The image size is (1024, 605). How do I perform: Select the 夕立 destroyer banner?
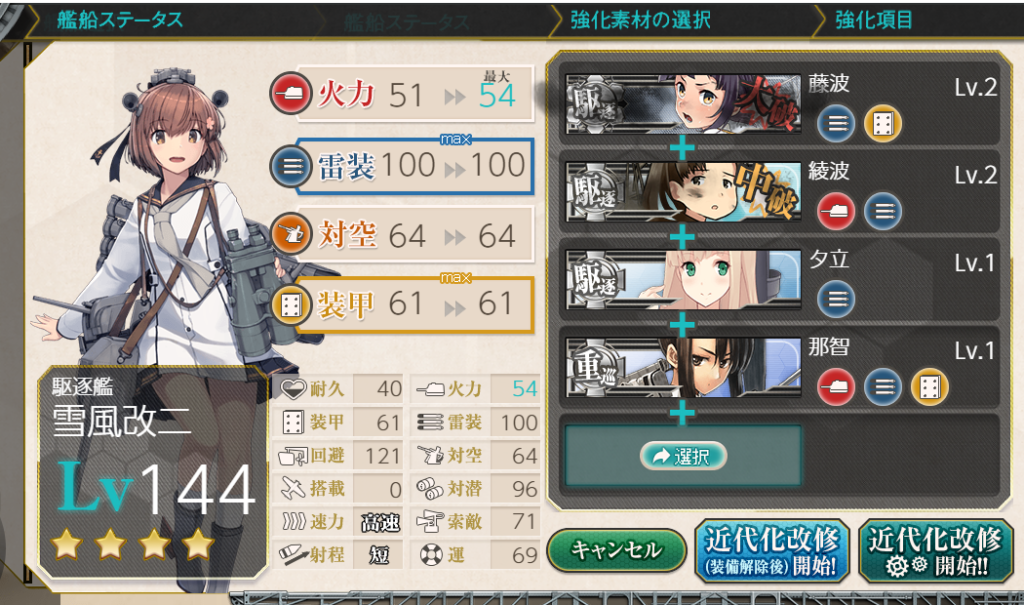683,279
